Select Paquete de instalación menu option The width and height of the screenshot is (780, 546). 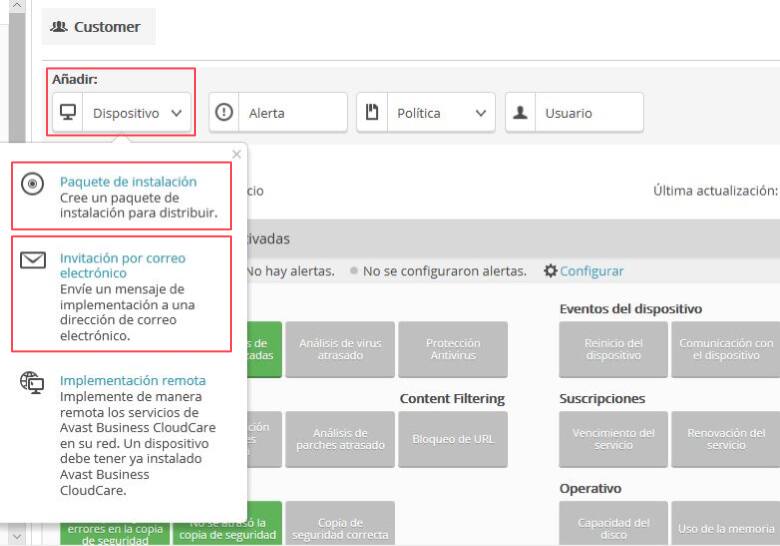point(128,182)
